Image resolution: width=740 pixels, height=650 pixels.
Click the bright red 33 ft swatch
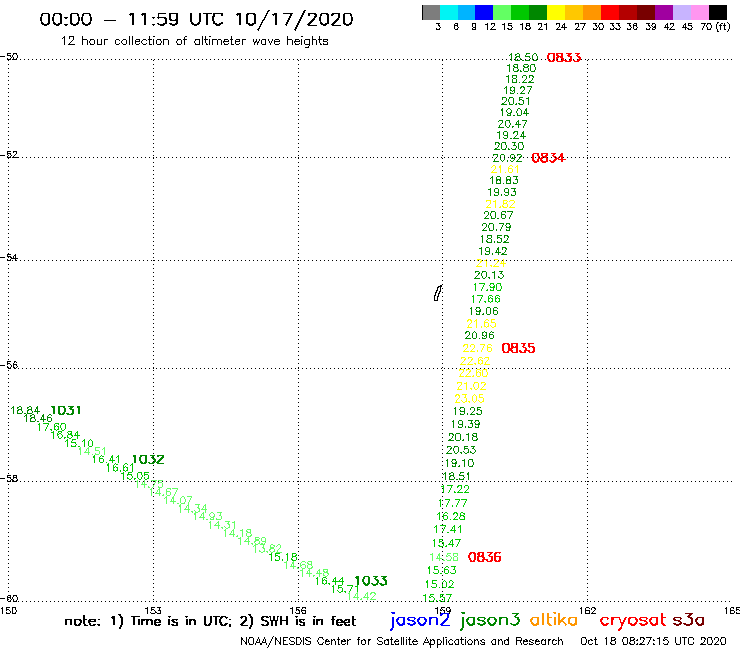610,12
